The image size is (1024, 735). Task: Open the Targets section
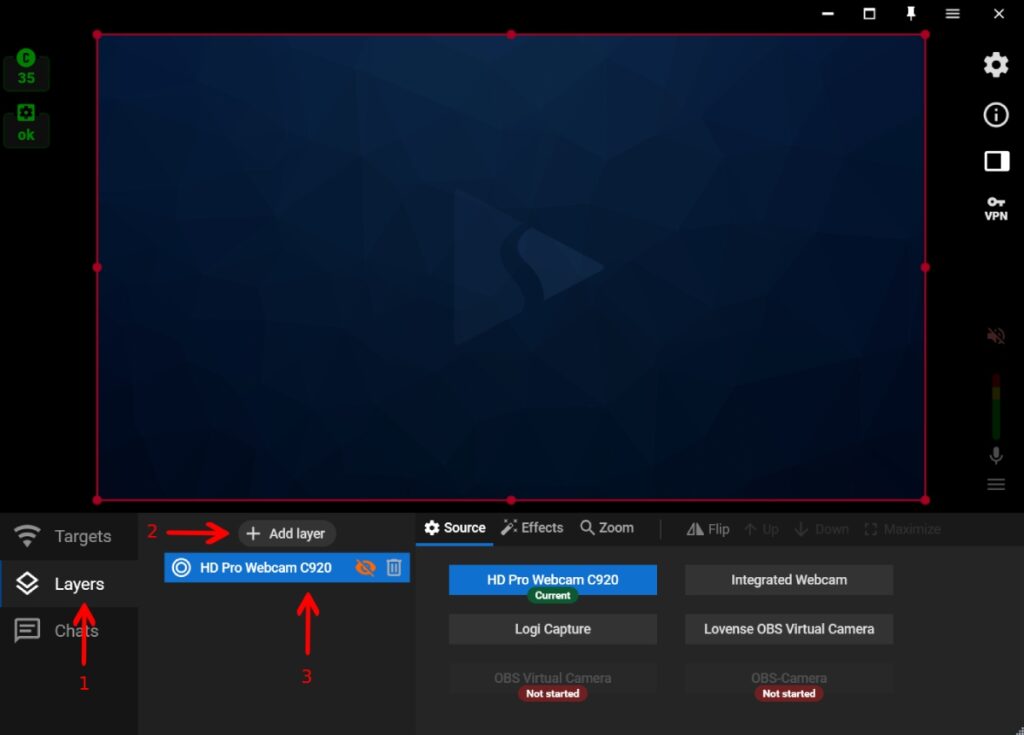pos(69,537)
